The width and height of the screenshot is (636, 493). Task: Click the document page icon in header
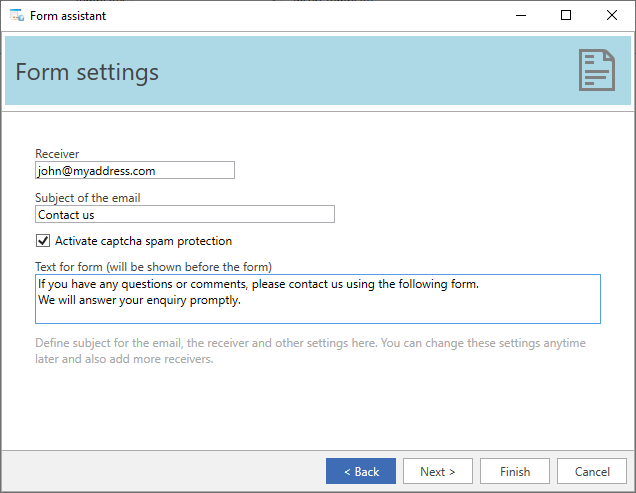coord(597,70)
